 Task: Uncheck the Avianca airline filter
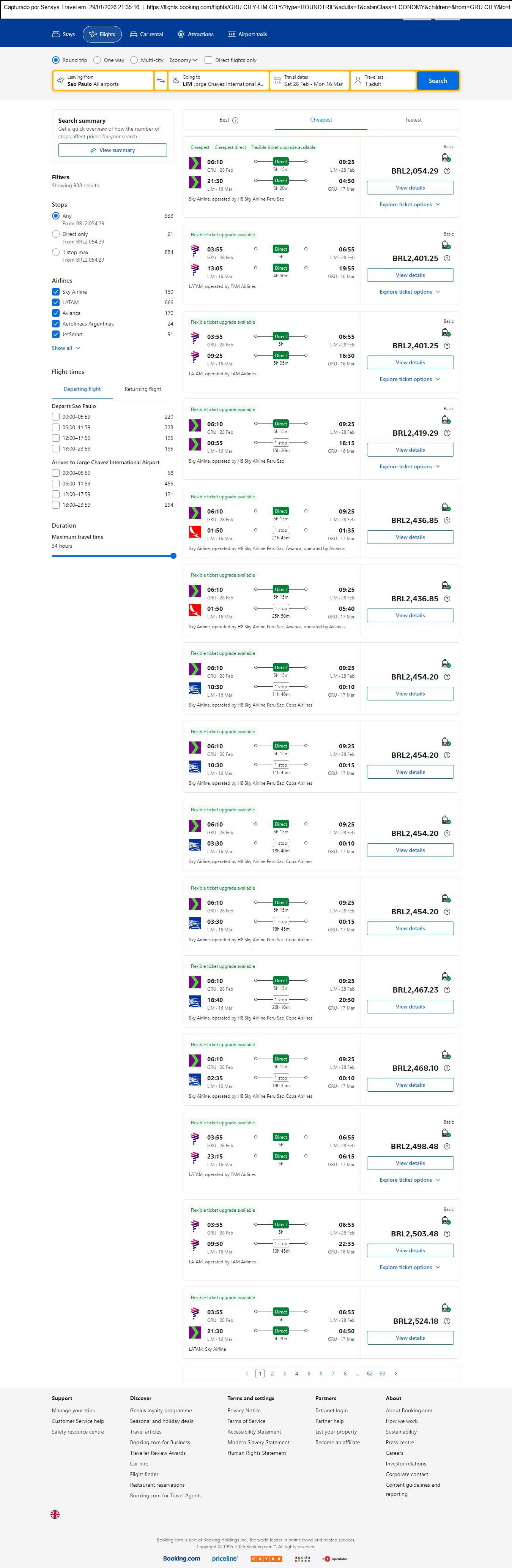56,313
